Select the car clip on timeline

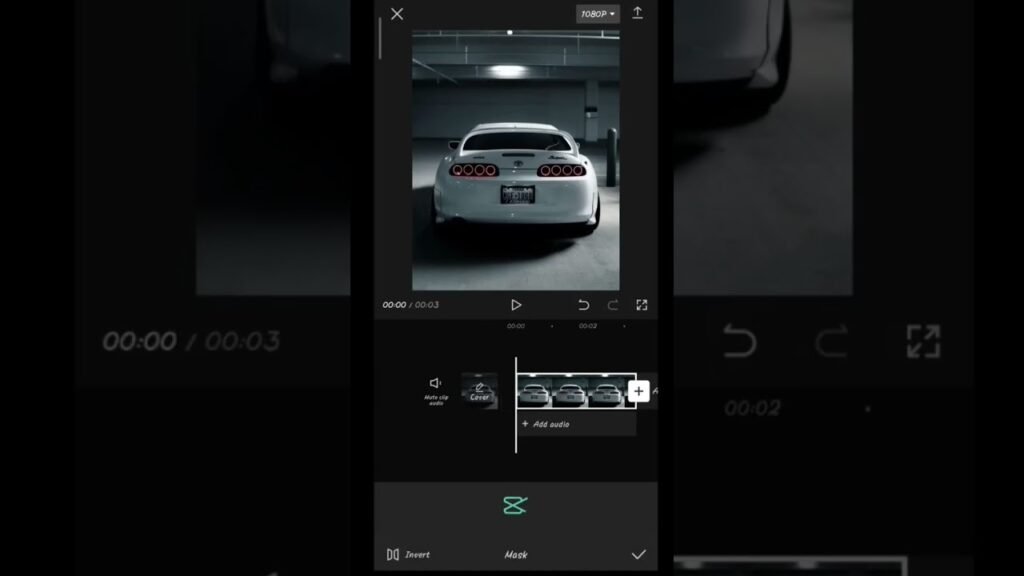(x=575, y=392)
